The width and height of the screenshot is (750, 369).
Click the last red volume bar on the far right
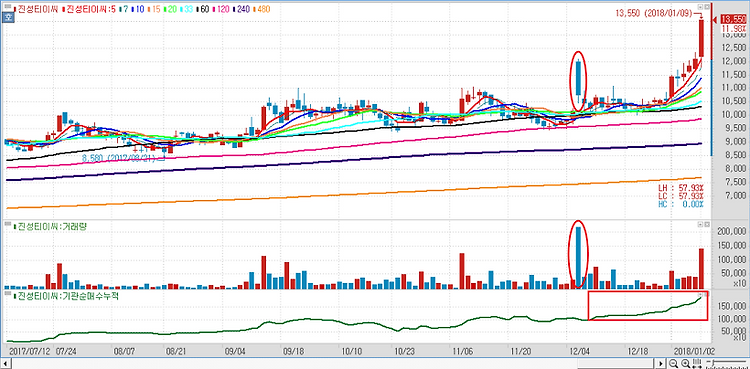(x=701, y=268)
